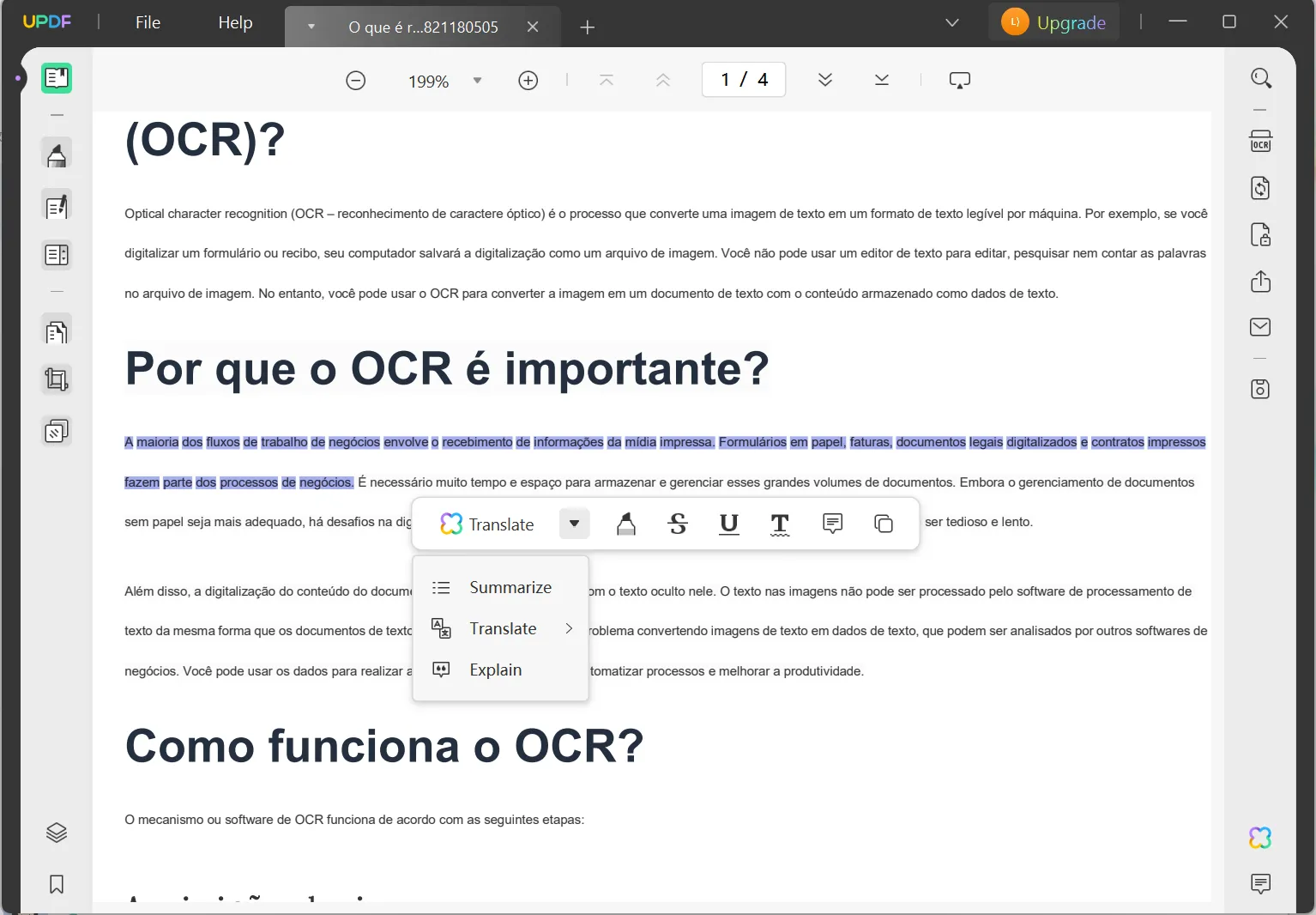The width and height of the screenshot is (1316, 915).
Task: Open search in the right panel
Action: pos(1260,78)
